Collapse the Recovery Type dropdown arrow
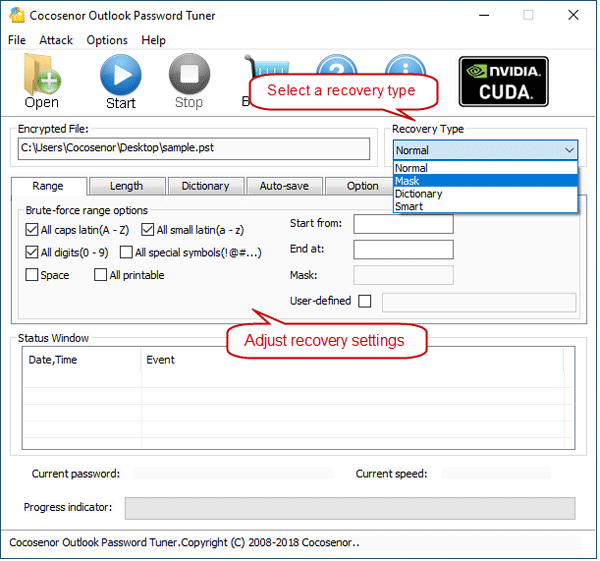Screen dimensions: 600x561 click(x=570, y=150)
